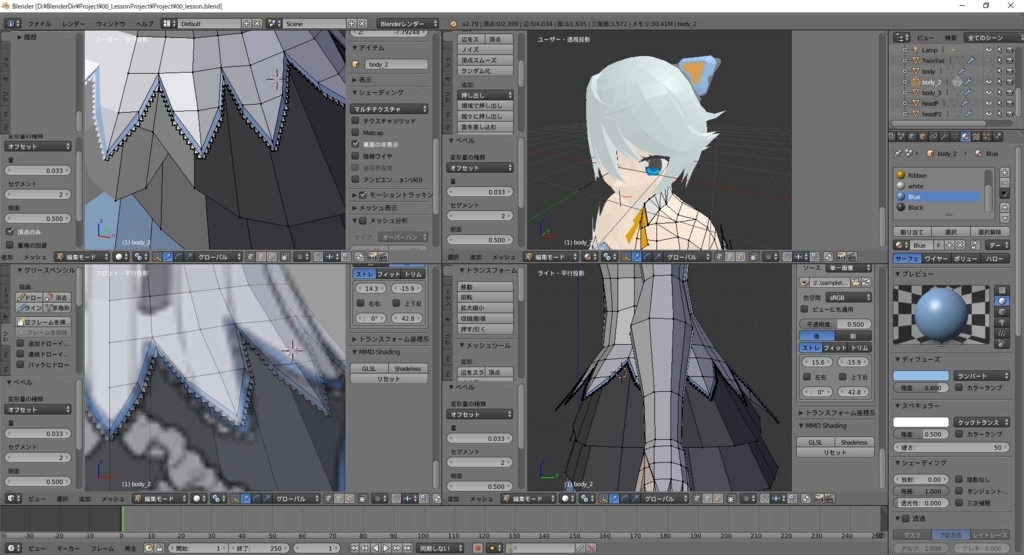1024x555 pixels.
Task: Click the 終了 end frame 250 field
Action: pos(259,548)
